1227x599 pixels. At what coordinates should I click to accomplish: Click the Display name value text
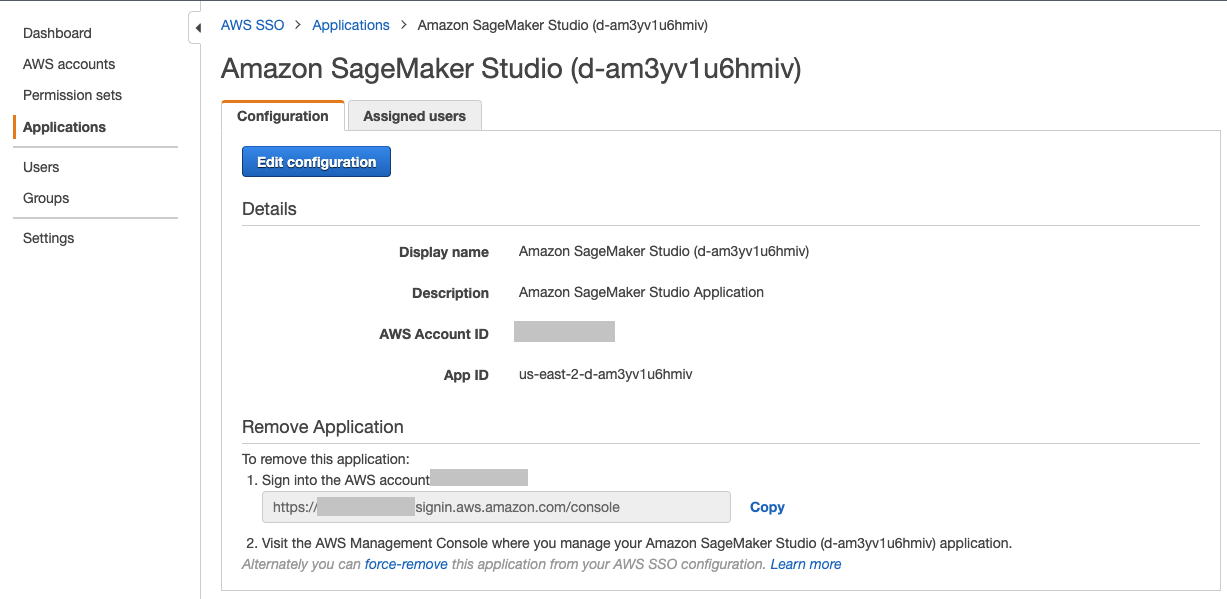(x=663, y=251)
